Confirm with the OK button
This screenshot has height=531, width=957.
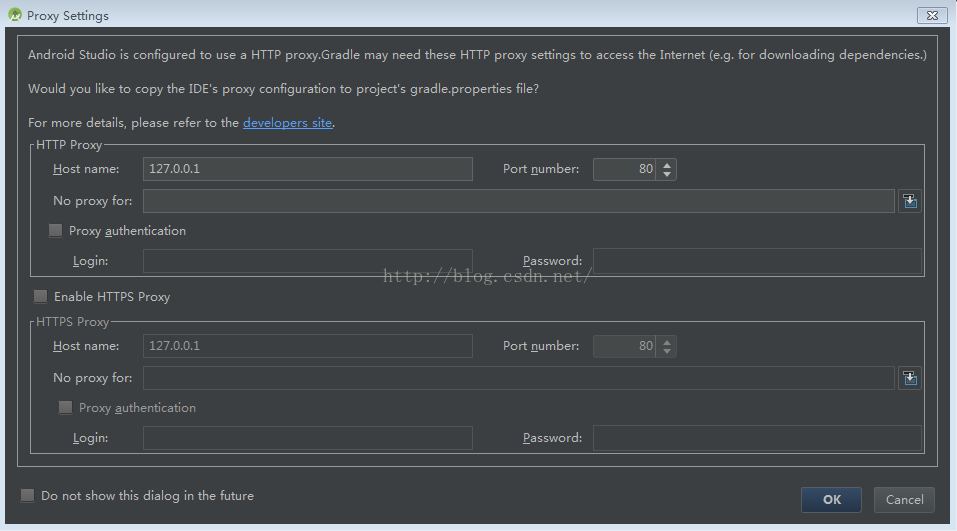tap(831, 499)
